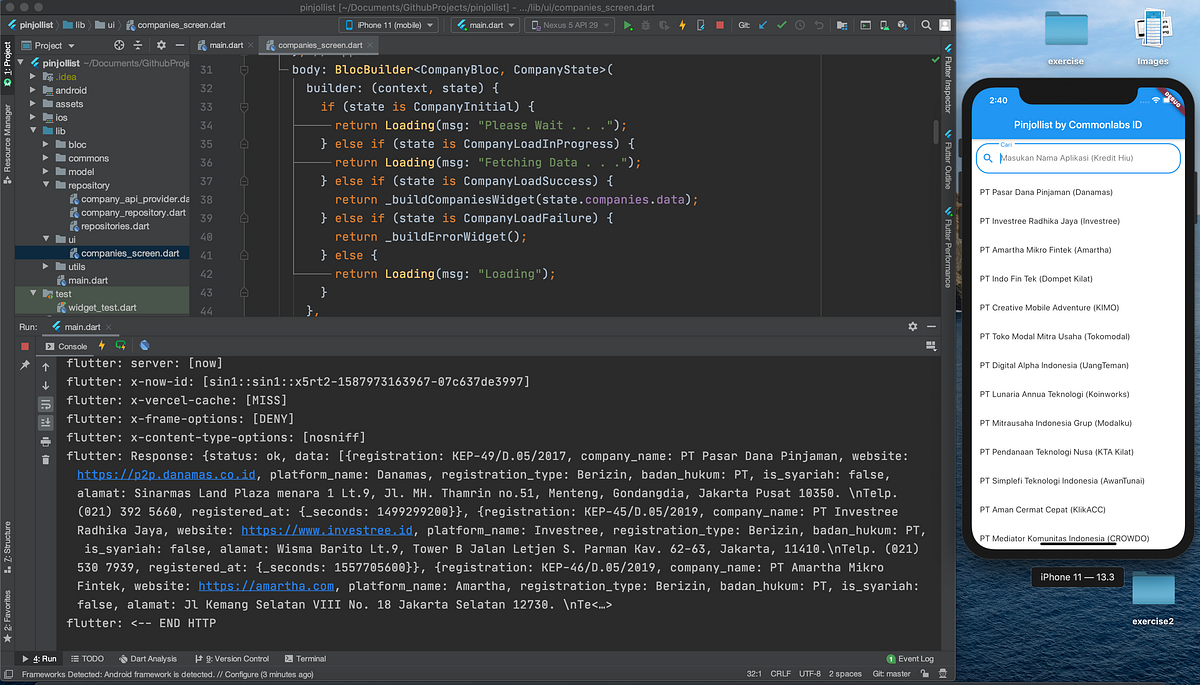1200x685 pixels.
Task: Pin the Run tool window
Action: click(27, 364)
